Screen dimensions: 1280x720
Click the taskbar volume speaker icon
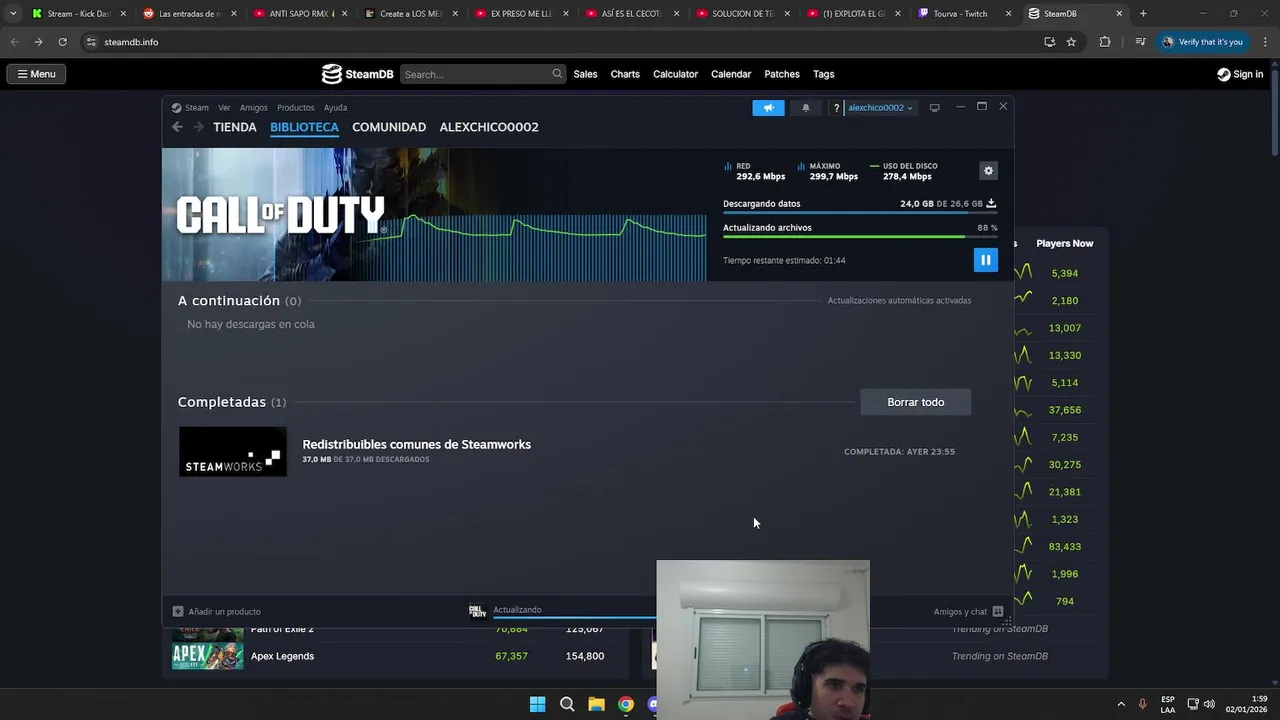click(1209, 704)
